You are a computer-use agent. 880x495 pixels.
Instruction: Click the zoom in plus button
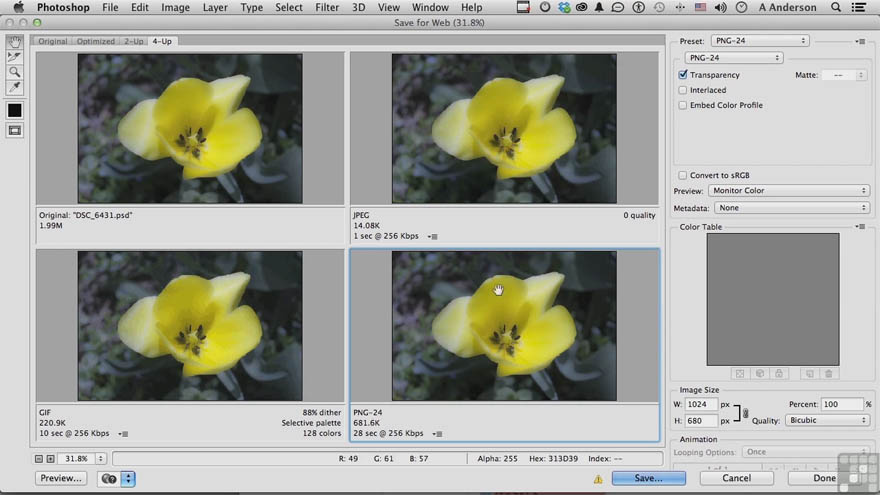click(x=51, y=459)
